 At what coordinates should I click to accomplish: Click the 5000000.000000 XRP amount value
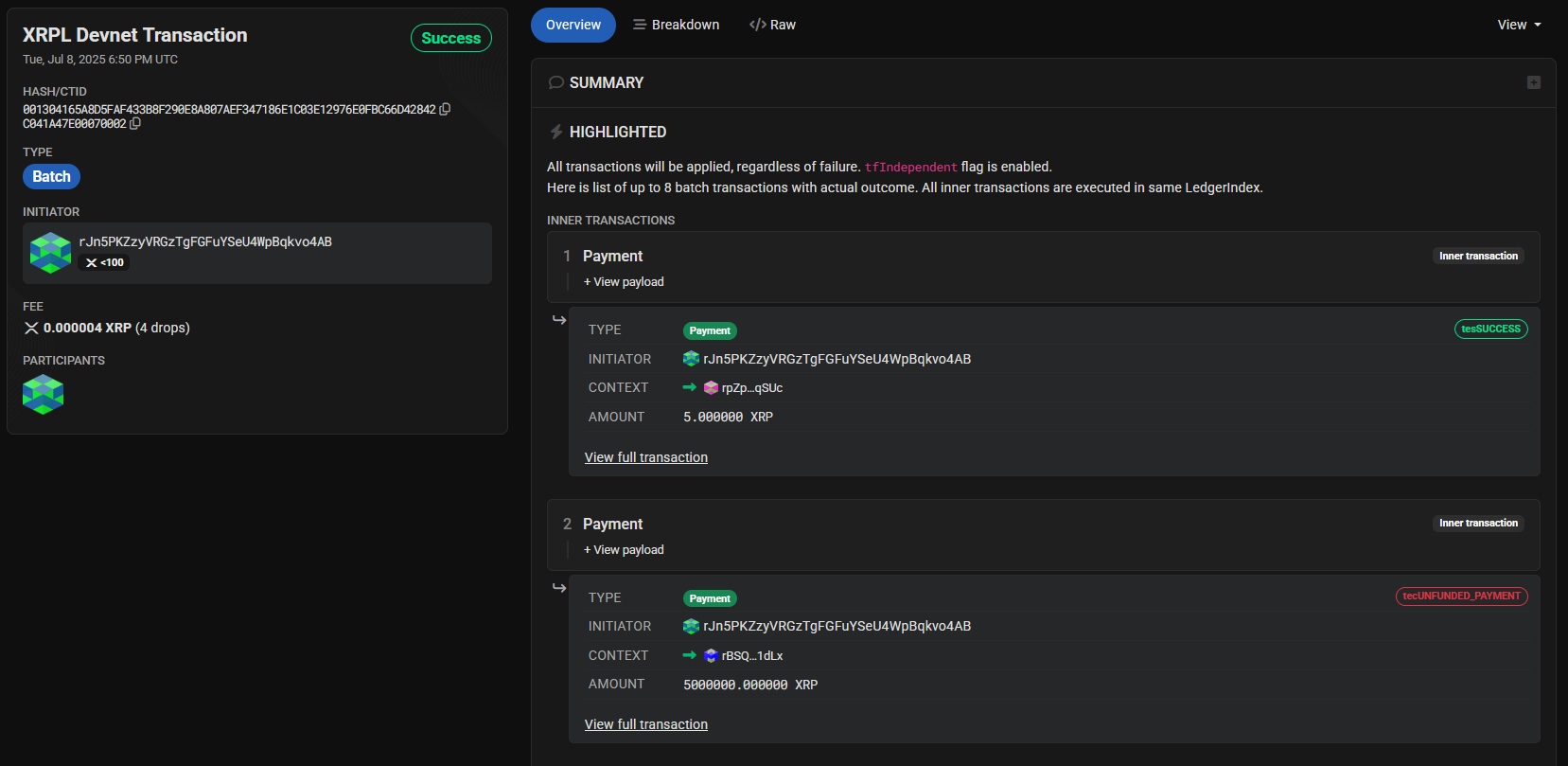750,685
